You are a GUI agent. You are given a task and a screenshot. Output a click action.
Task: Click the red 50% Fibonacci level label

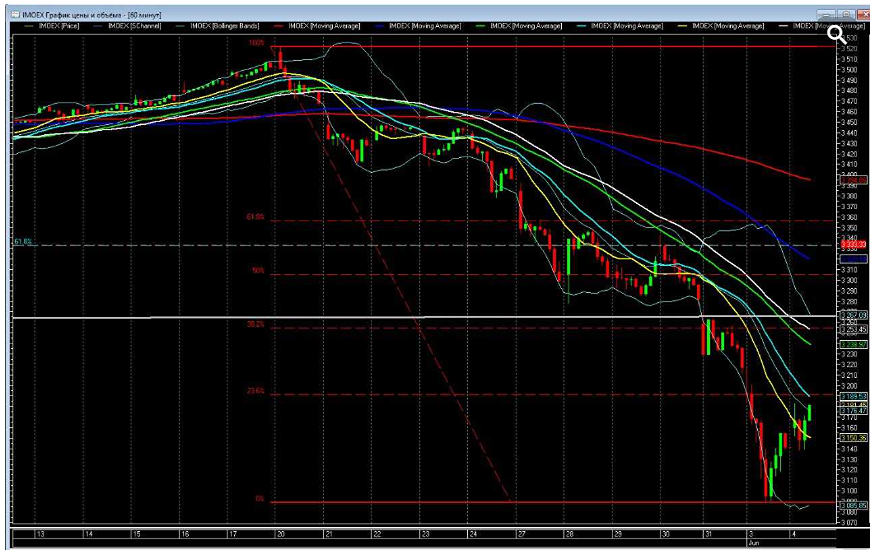pyautogui.click(x=258, y=270)
